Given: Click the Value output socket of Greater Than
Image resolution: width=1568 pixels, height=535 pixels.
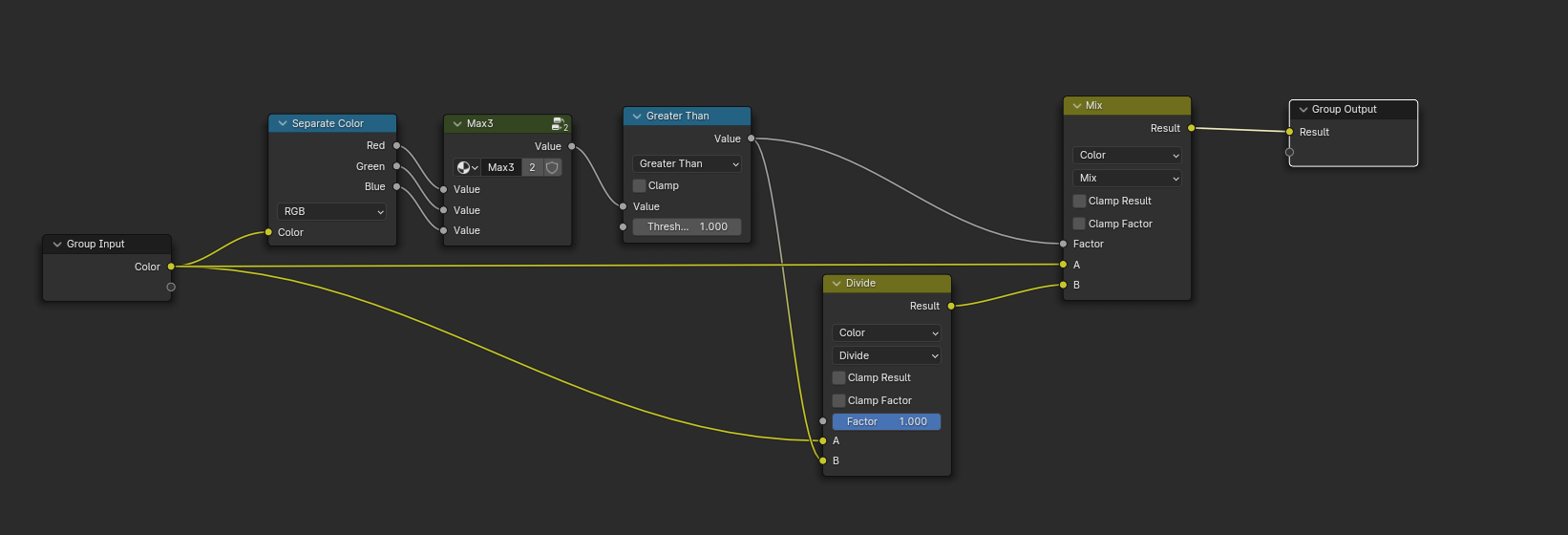Looking at the screenshot, I should [x=752, y=139].
